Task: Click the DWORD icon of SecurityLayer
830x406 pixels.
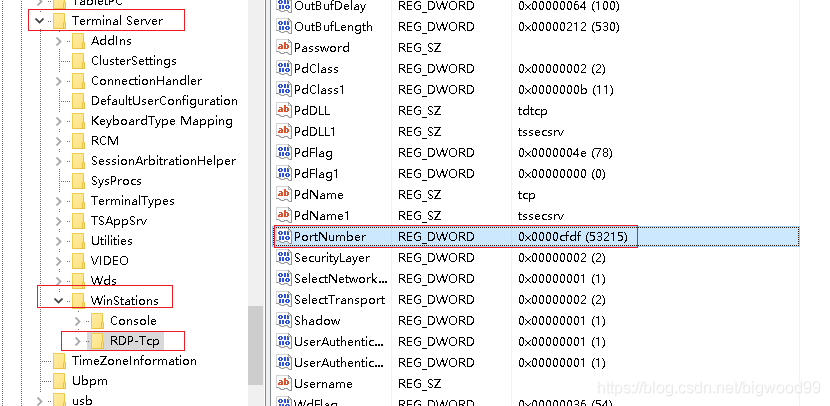Action: pos(284,257)
